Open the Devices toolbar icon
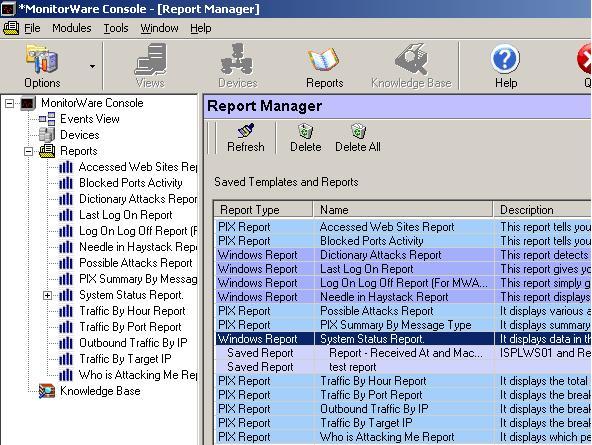This screenshot has width=592, height=445. click(237, 66)
